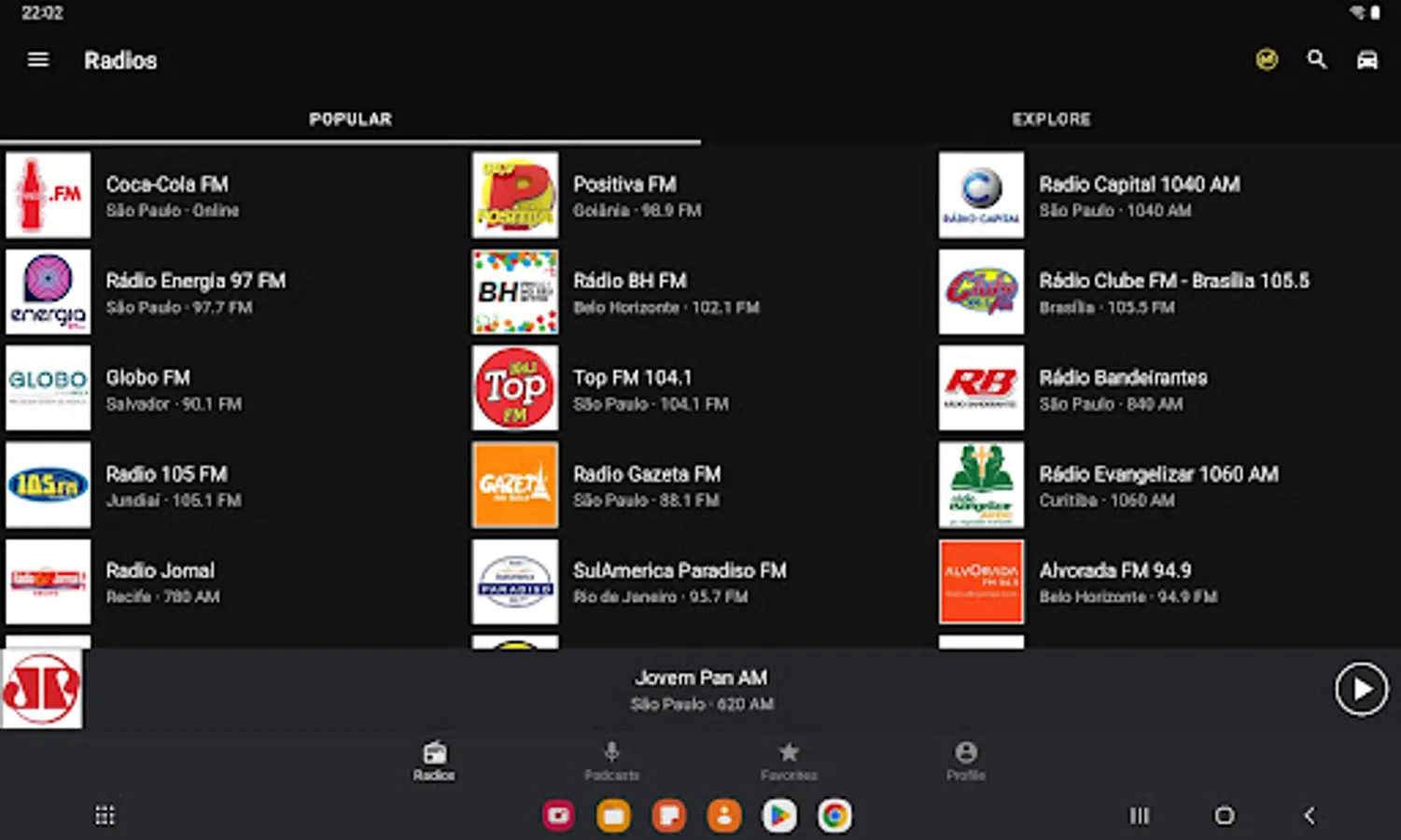Screen dimensions: 1401x840
Task: Select Rádio Evangelizar 1060 AM station name
Action: [1159, 474]
